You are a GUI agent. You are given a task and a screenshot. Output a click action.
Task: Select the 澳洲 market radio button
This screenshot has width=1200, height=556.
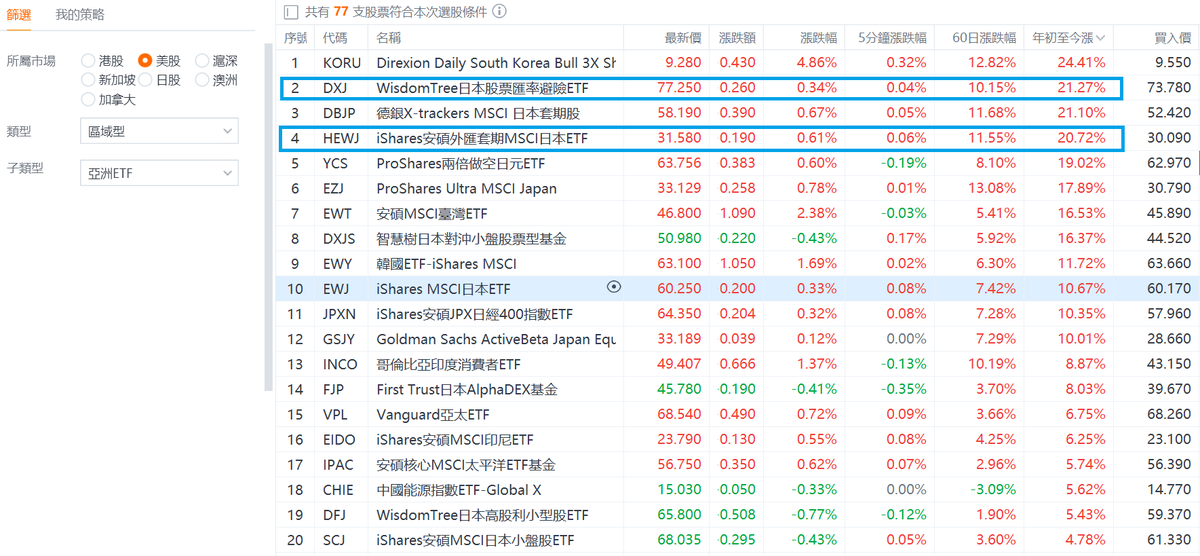pyautogui.click(x=202, y=80)
